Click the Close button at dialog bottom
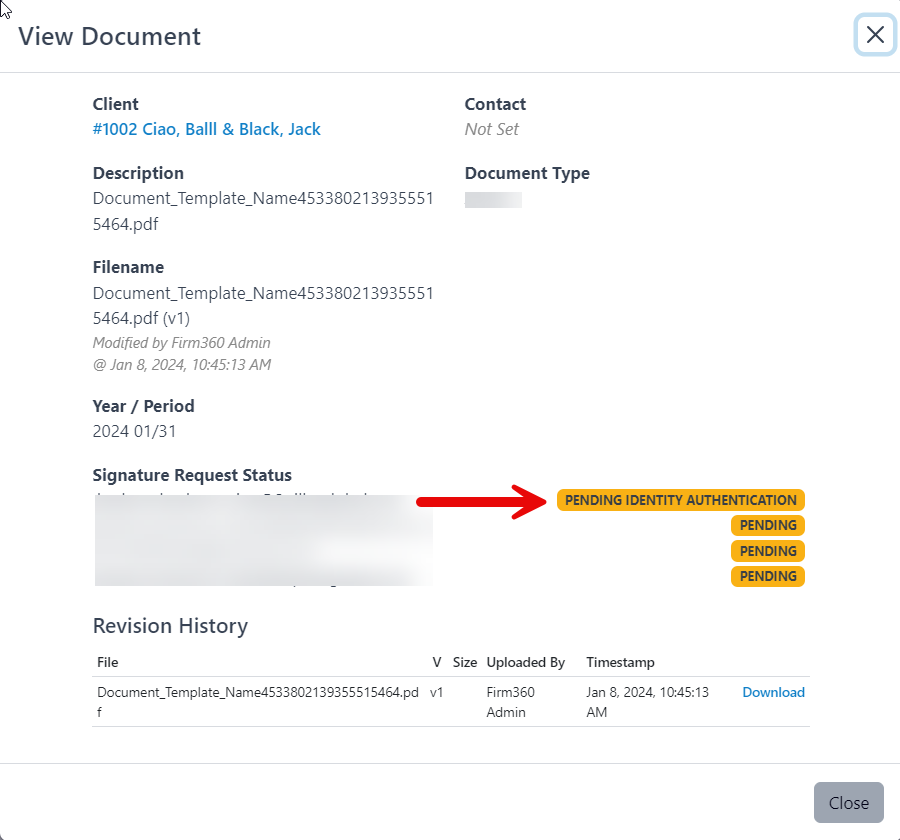 tap(847, 802)
